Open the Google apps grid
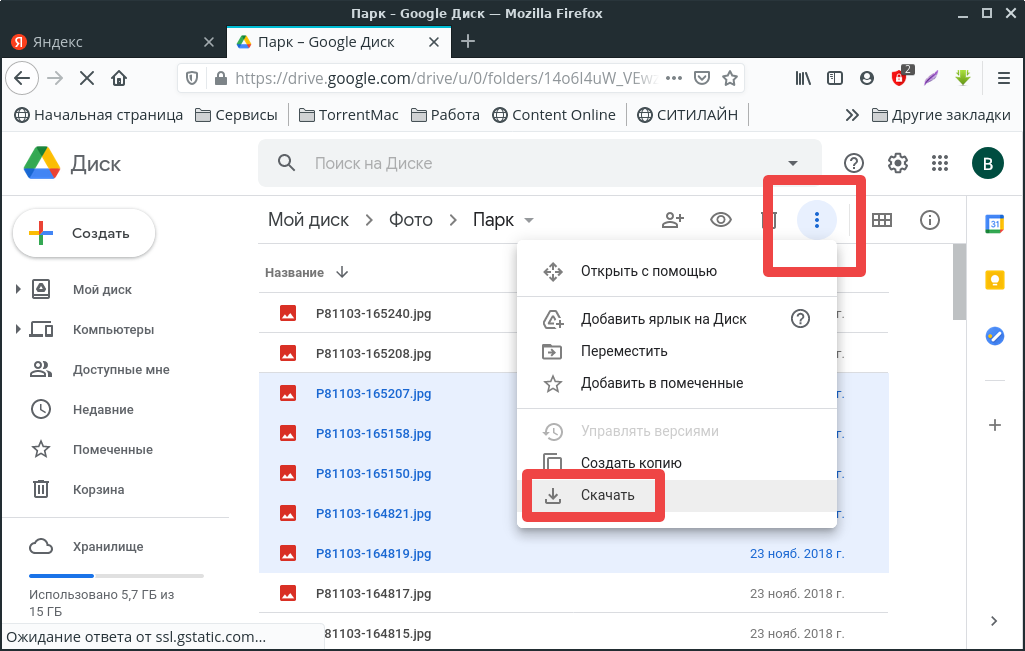This screenshot has height=651, width=1025. tap(940, 163)
